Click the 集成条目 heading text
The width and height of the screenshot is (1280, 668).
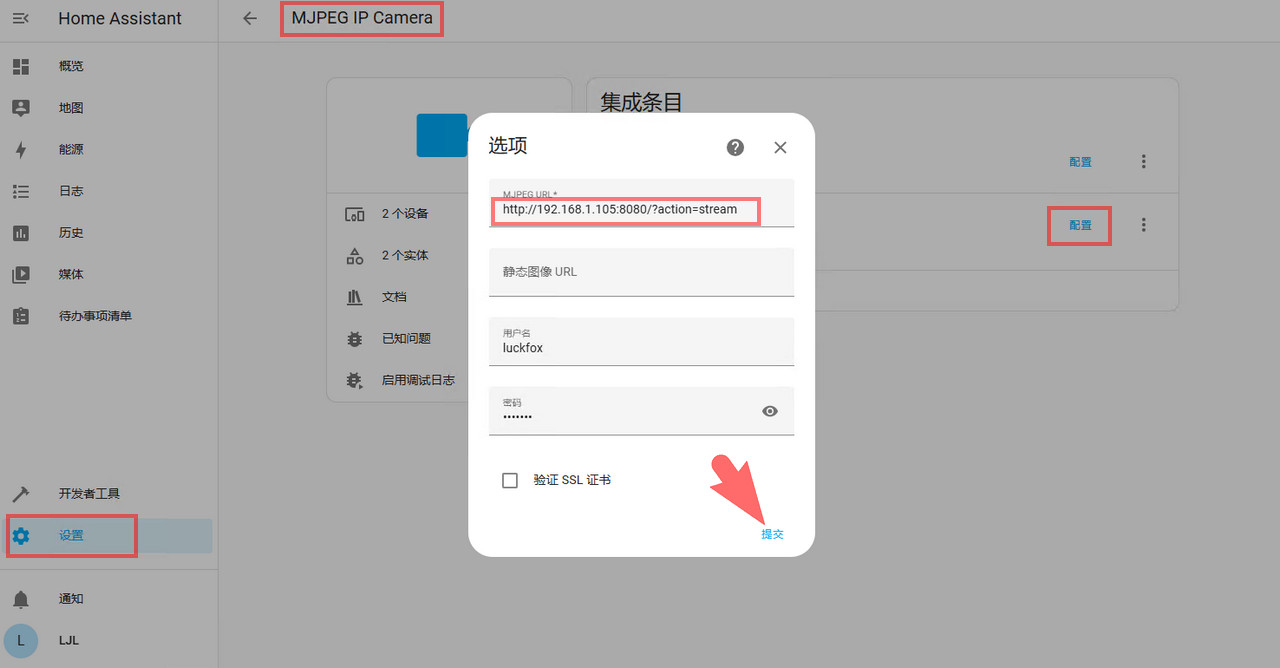pos(641,102)
